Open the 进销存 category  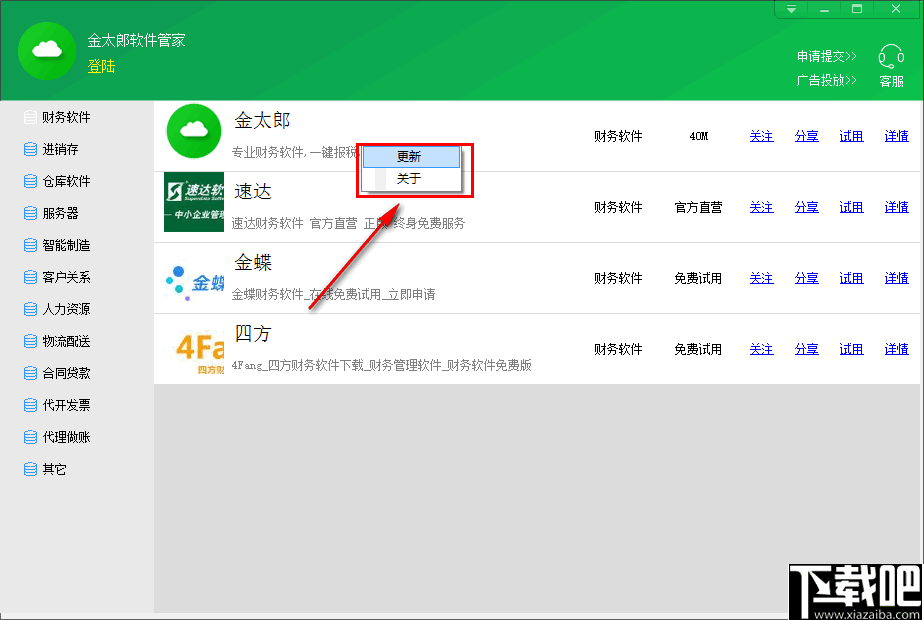[60, 149]
